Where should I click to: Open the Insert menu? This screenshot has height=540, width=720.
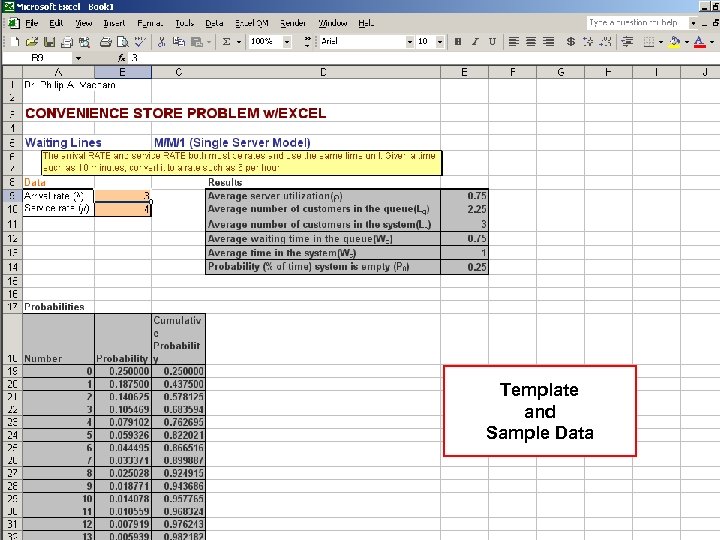click(114, 23)
